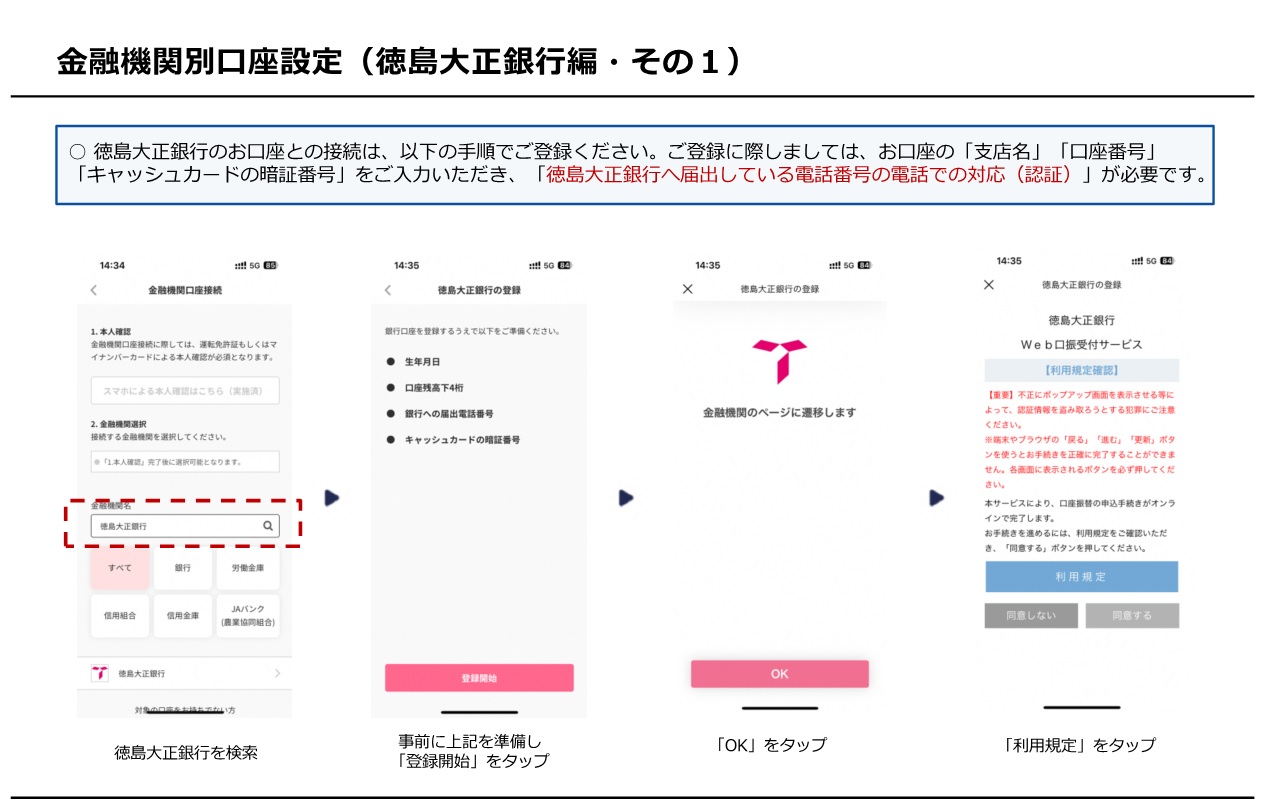Close the Web口振受付サービス screen with X
Viewport: 1264px width, 800px height.
[989, 285]
